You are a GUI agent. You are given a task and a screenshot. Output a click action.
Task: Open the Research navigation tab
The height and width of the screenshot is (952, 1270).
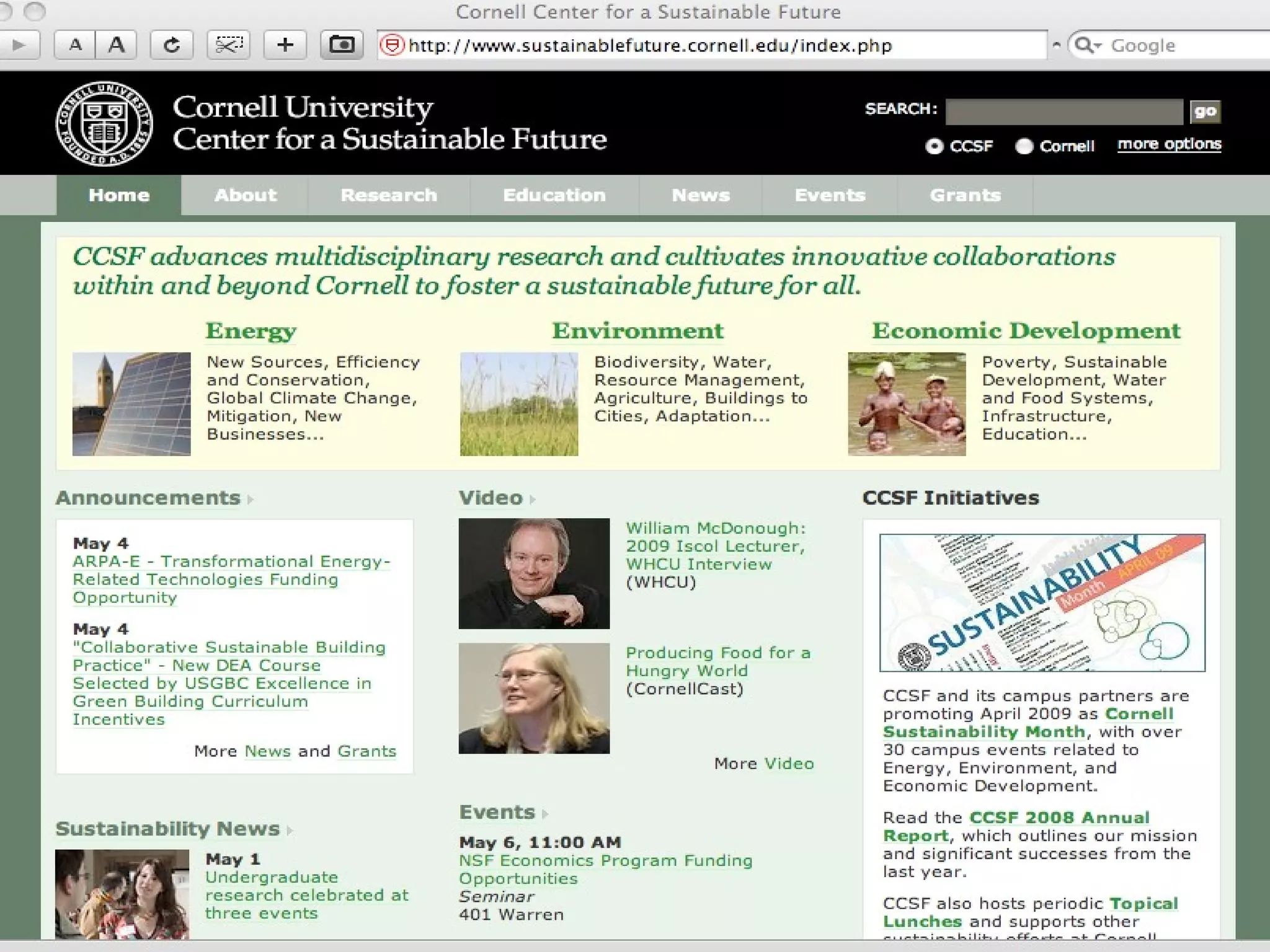(389, 195)
